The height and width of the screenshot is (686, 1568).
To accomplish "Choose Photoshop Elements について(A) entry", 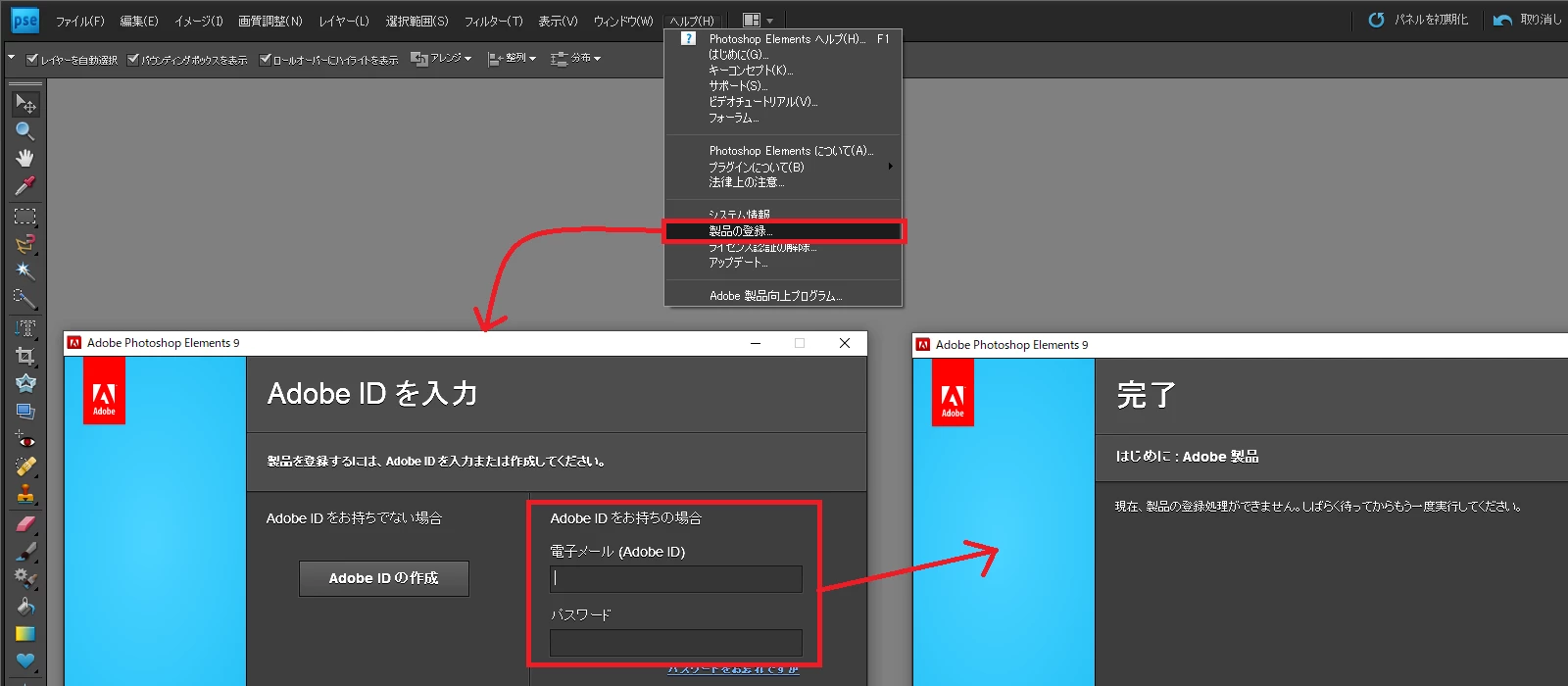I will (x=783, y=151).
